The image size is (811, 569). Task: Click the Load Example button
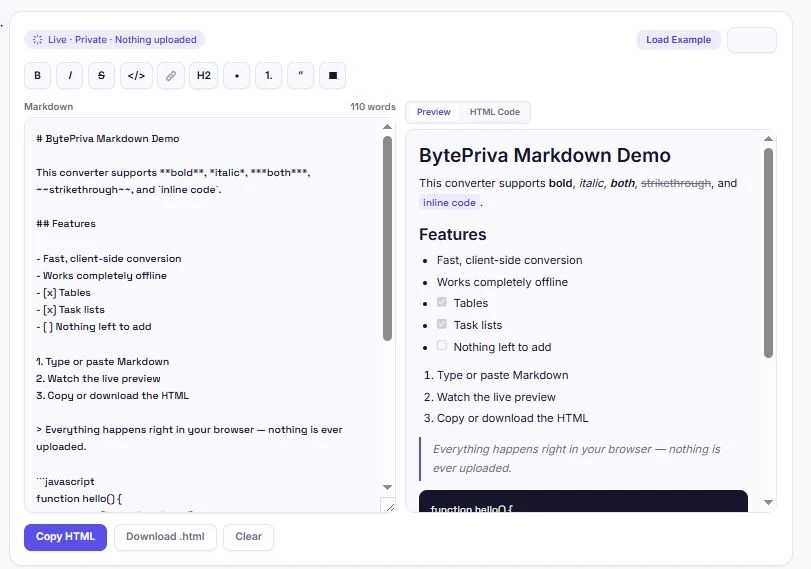coord(679,40)
